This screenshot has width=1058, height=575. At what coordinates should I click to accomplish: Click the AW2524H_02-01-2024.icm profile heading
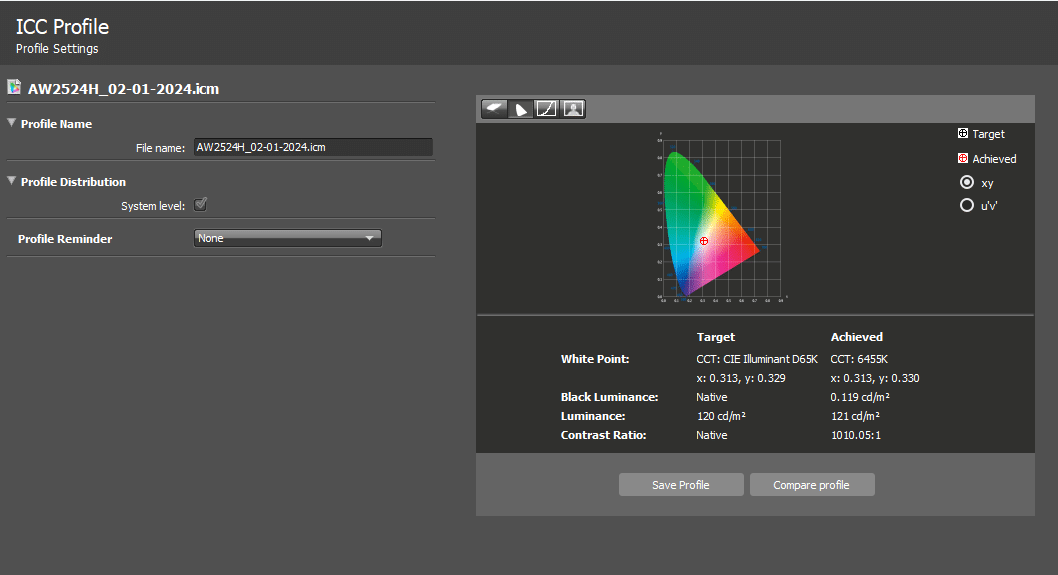(123, 89)
